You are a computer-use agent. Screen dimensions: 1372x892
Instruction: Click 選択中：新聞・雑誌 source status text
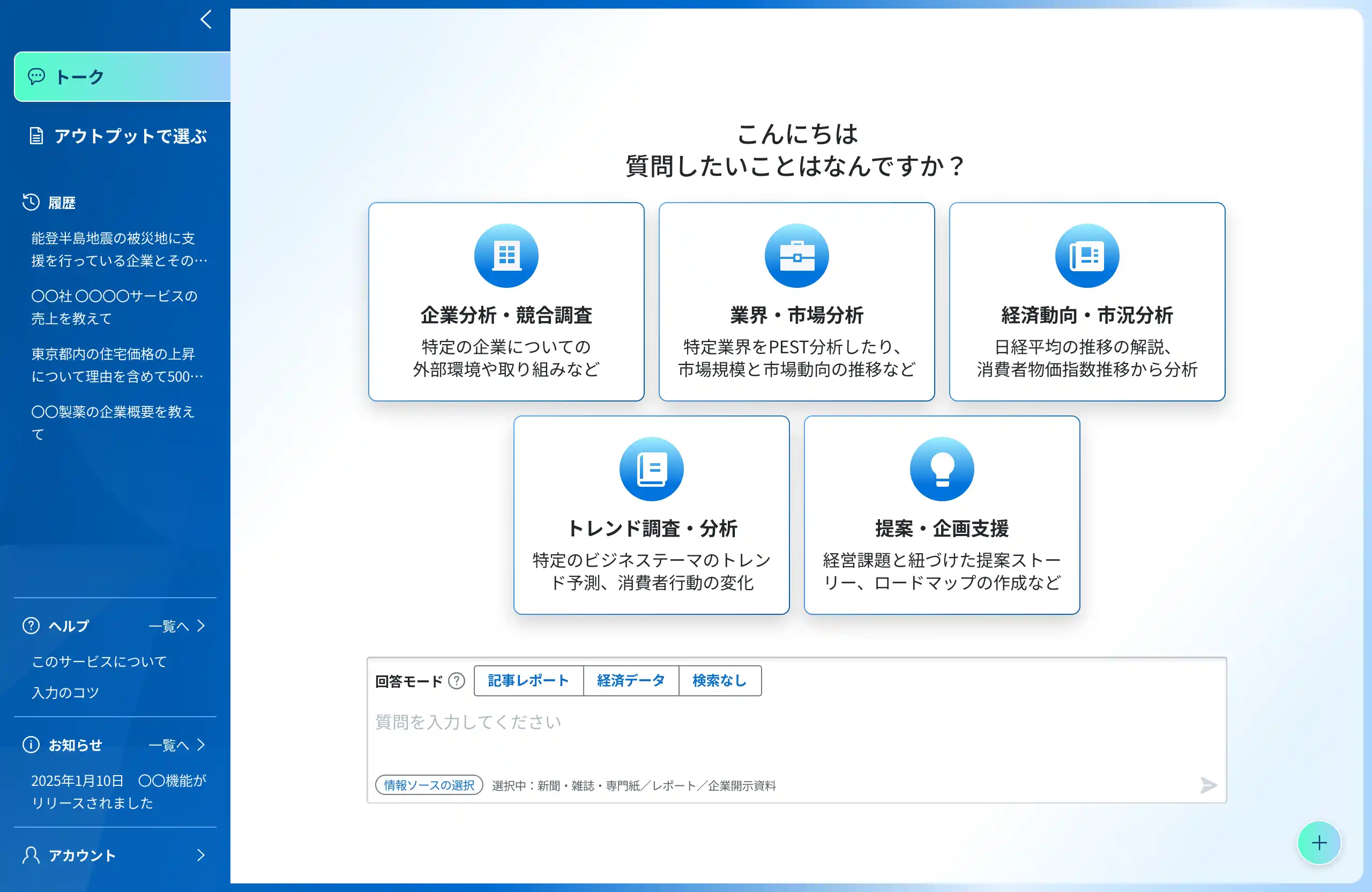tap(633, 785)
